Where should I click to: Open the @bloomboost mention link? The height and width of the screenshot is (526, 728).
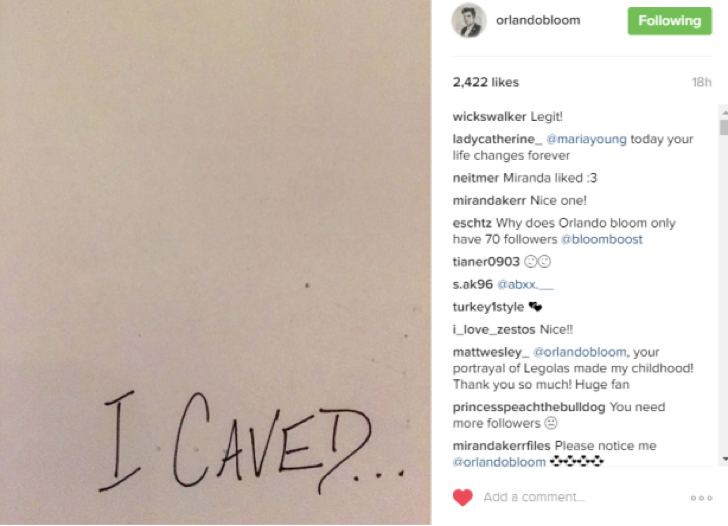pyautogui.click(x=602, y=240)
